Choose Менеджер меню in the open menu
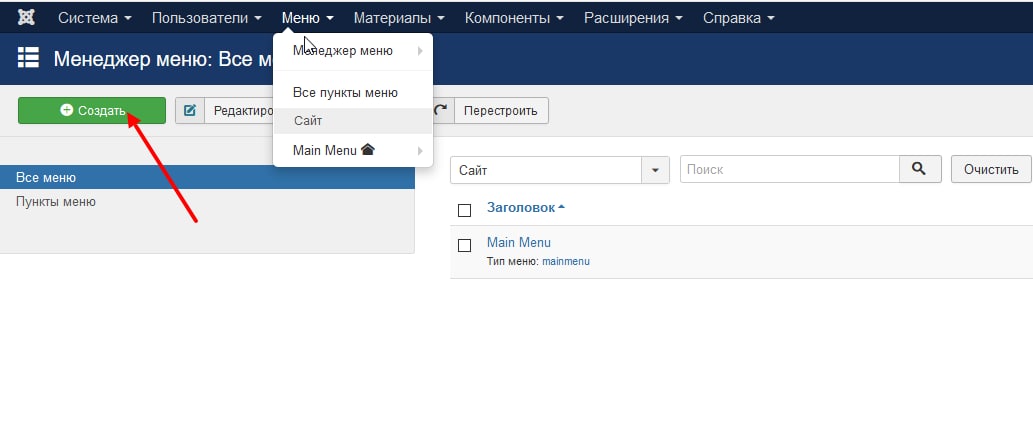This screenshot has height=432, width=1033. [x=342, y=50]
